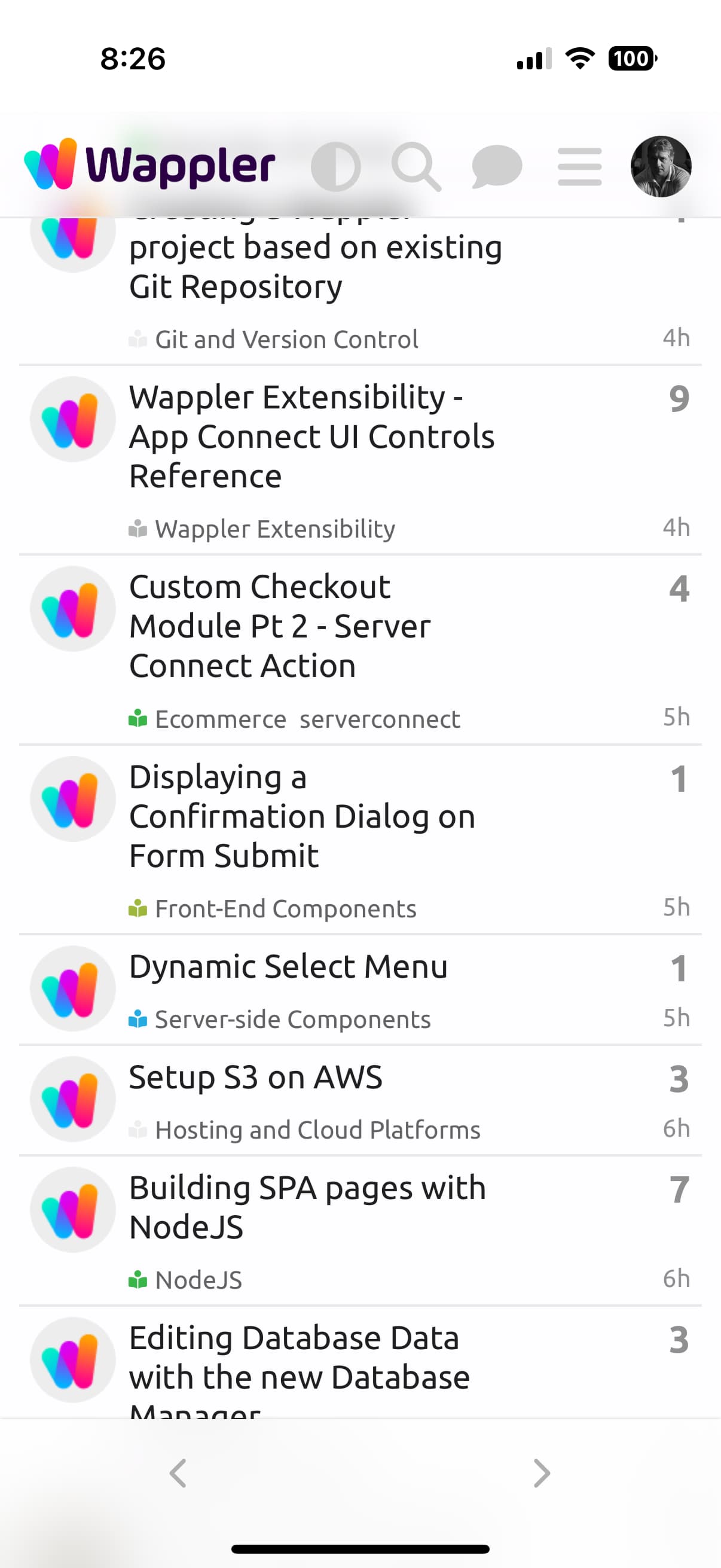Go forward with the right chevron
Viewport: 721px width, 1568px height.
pos(542,1474)
